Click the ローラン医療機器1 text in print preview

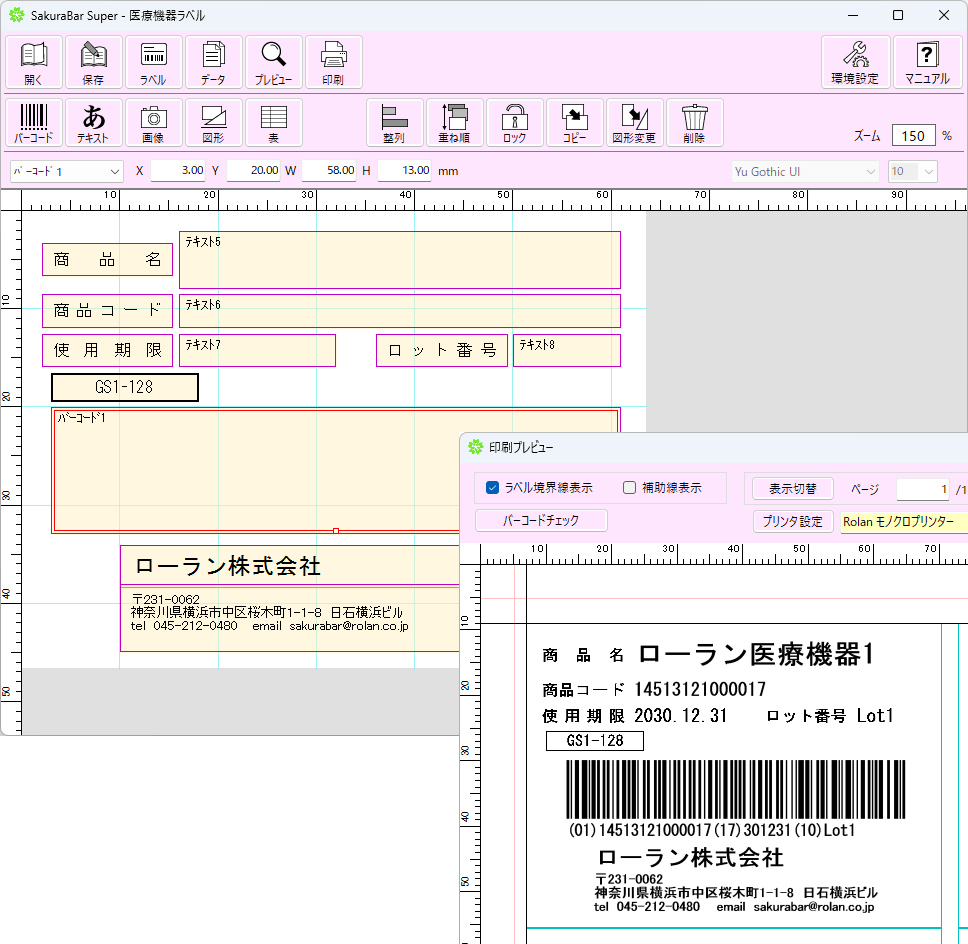pos(756,654)
